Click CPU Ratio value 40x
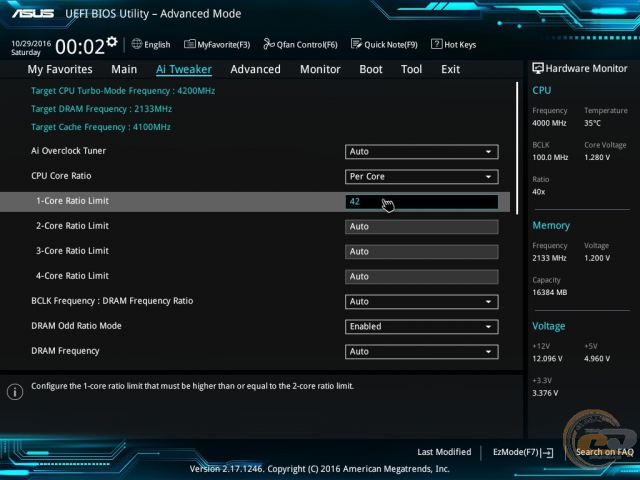 point(539,191)
